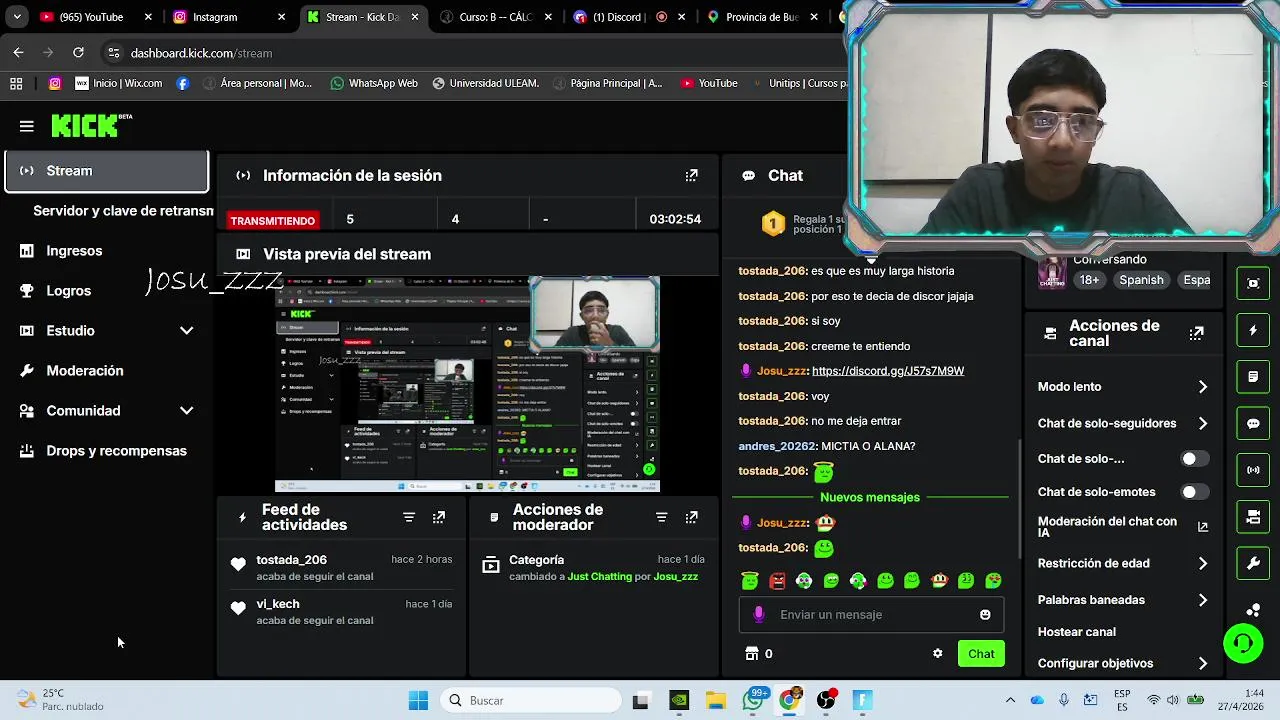Toggle Chat de solo-emotes switch
This screenshot has width=1280, height=720.
pyautogui.click(x=1194, y=492)
